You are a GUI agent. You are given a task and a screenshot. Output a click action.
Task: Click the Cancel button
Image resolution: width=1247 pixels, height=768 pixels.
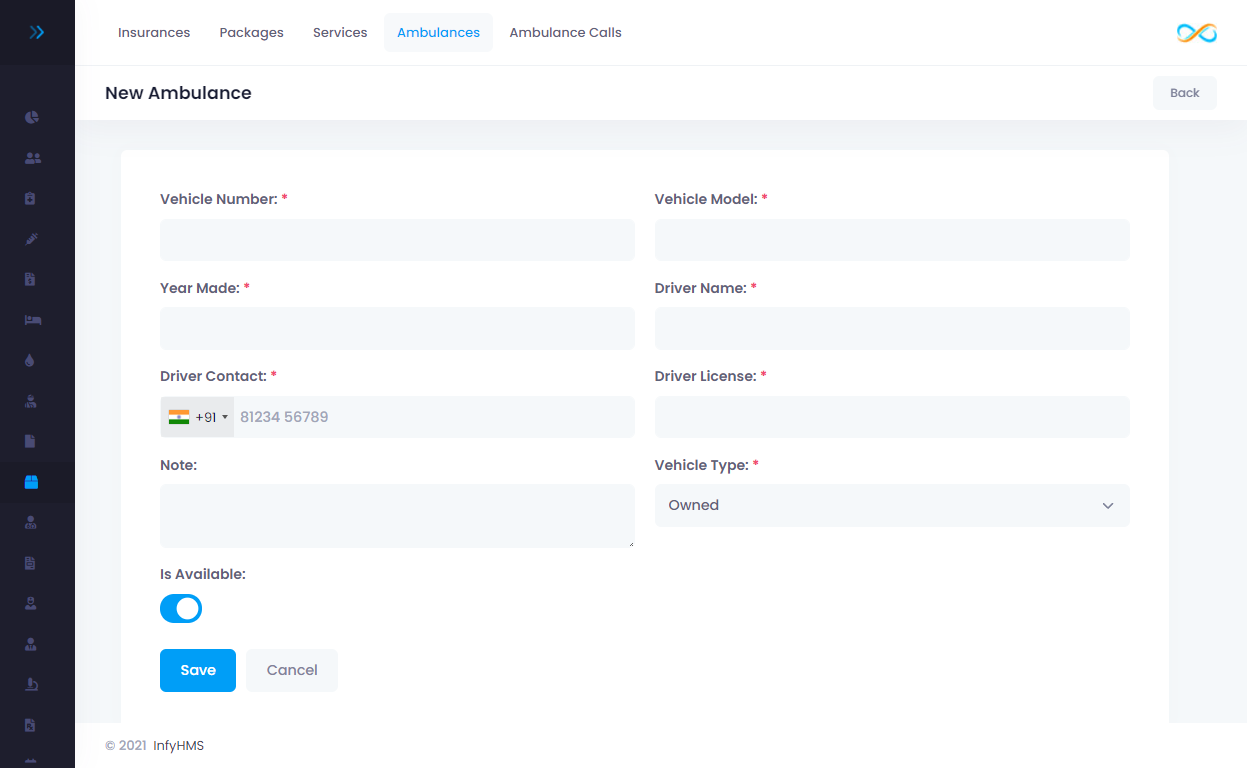292,670
